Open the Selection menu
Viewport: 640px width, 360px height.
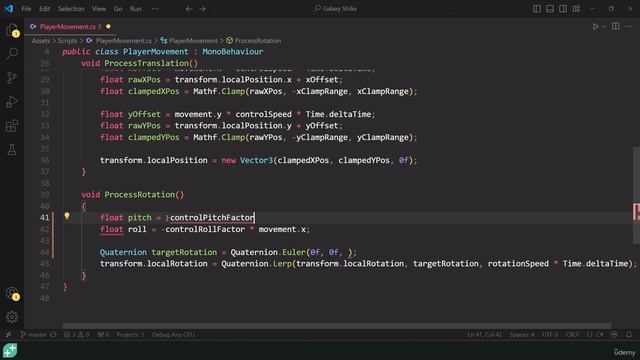point(71,9)
